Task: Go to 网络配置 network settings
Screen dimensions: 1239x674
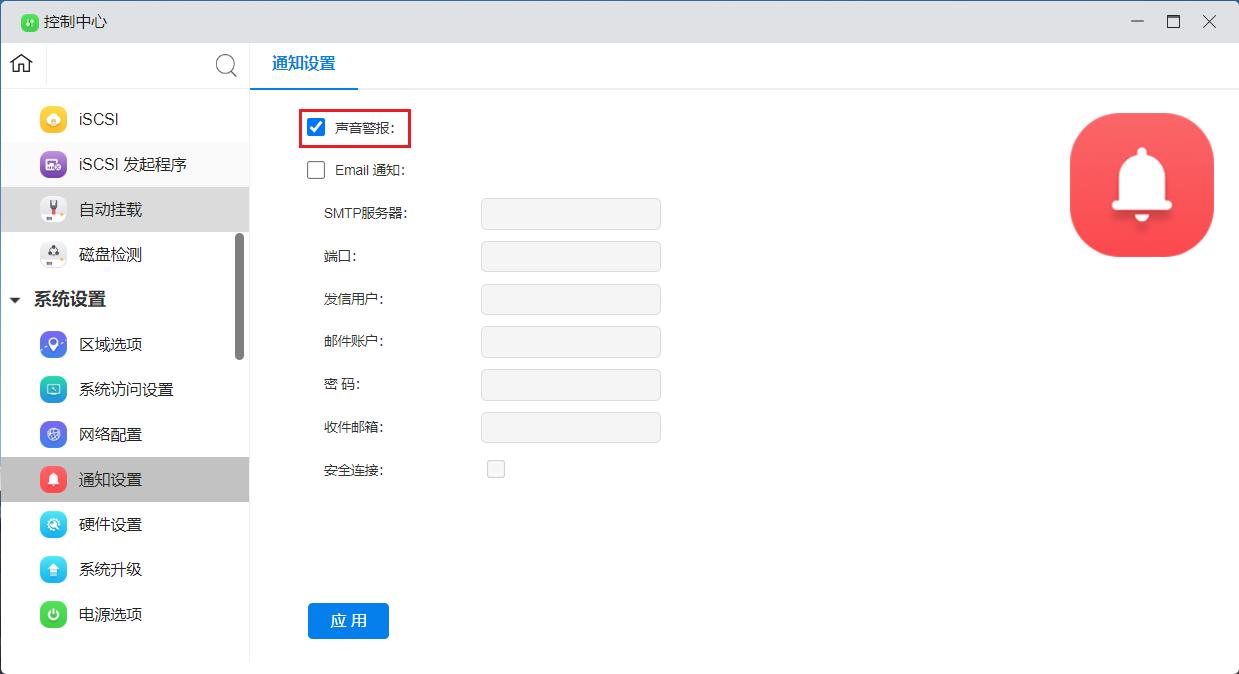Action: click(x=110, y=435)
